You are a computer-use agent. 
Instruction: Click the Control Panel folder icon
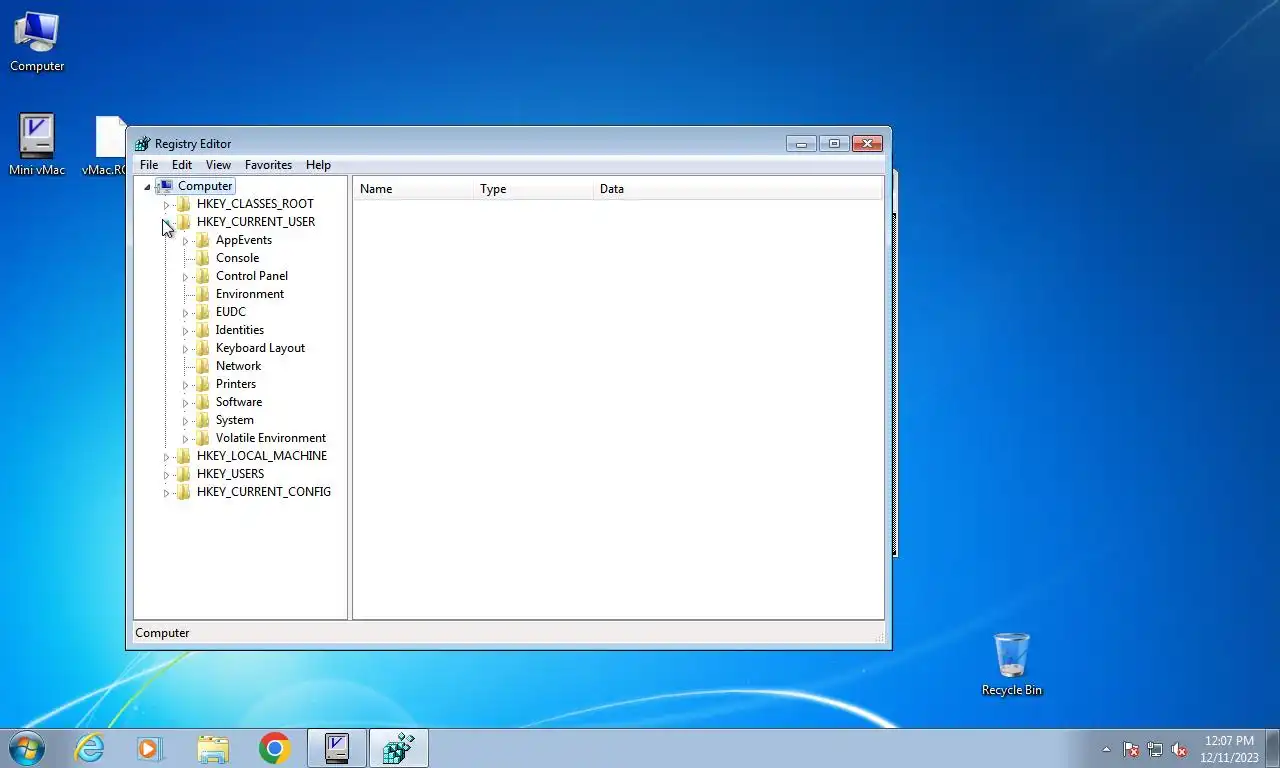203,276
